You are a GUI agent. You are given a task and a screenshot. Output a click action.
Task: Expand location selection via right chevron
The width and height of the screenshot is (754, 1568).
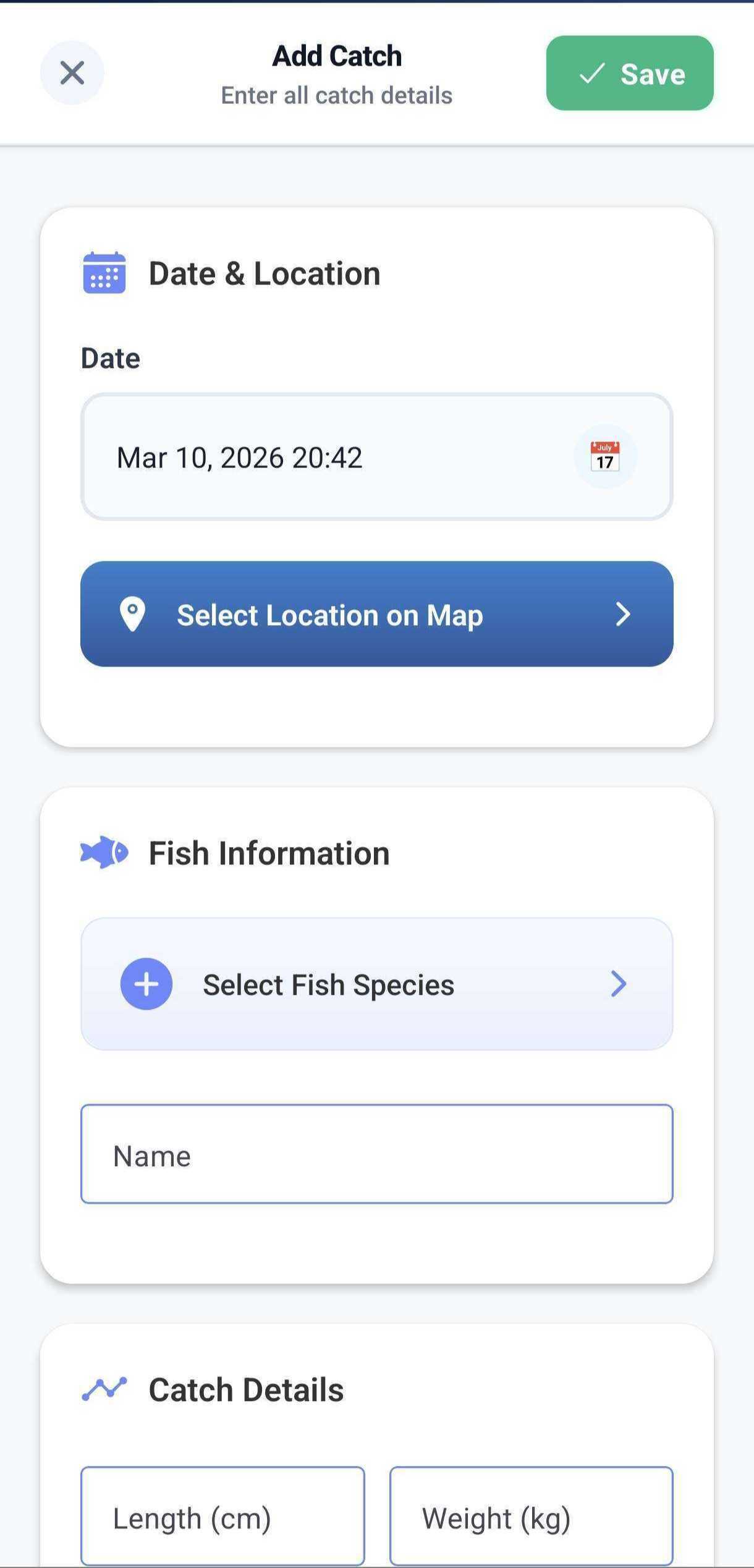(x=623, y=614)
